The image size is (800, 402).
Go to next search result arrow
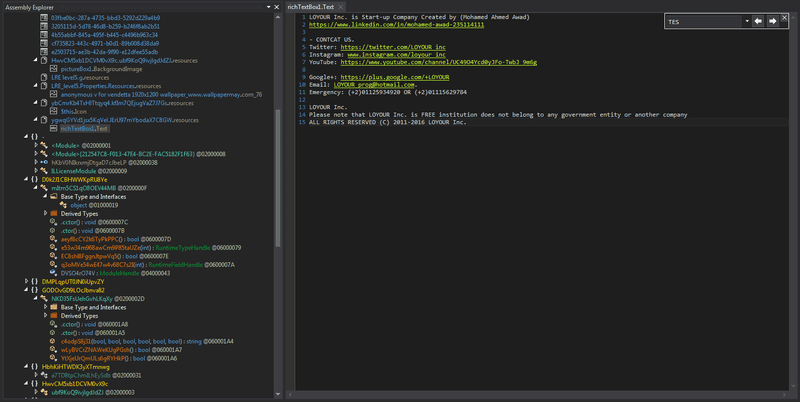(772, 21)
